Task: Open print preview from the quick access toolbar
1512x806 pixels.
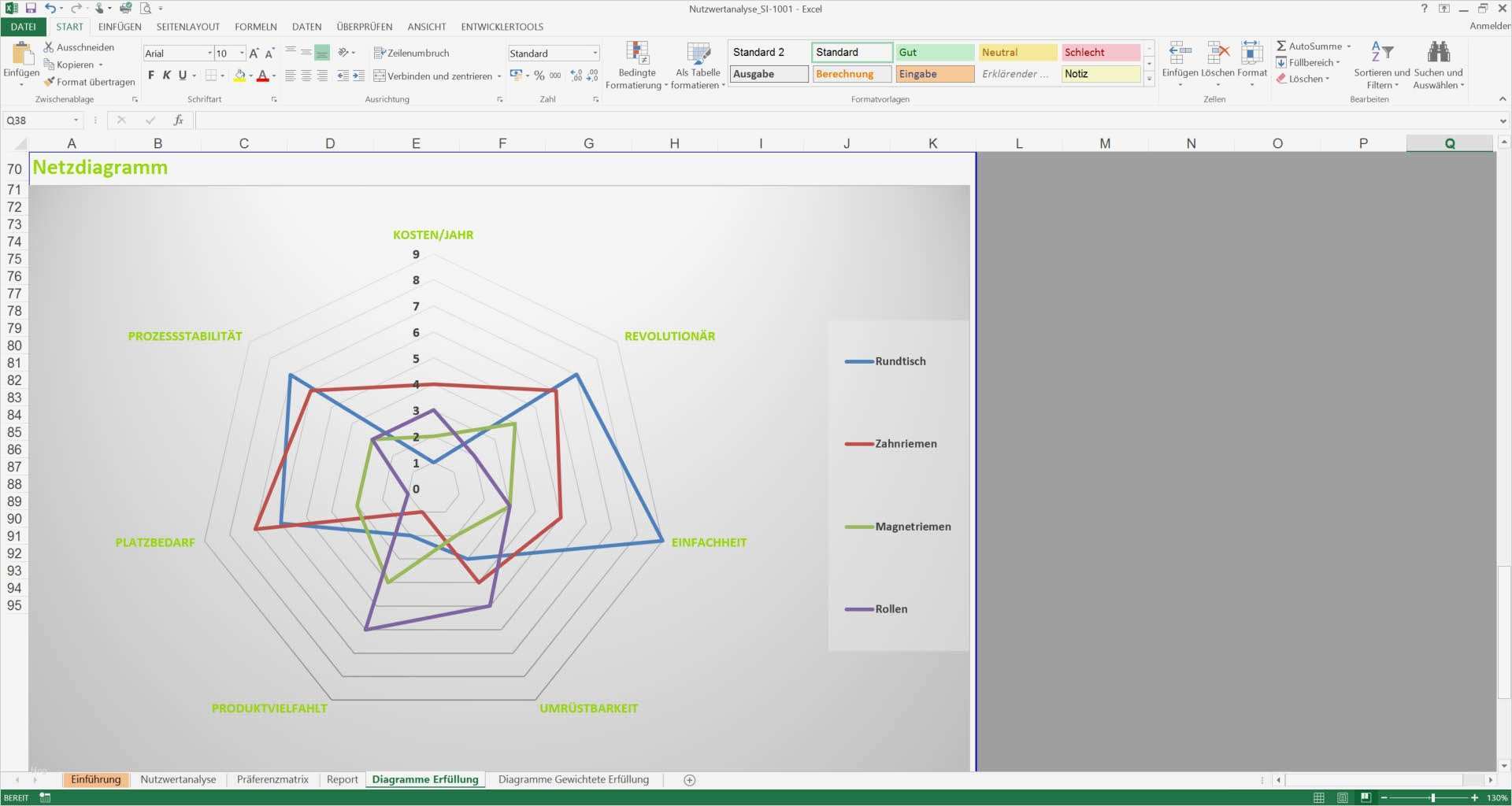Action: point(146,9)
